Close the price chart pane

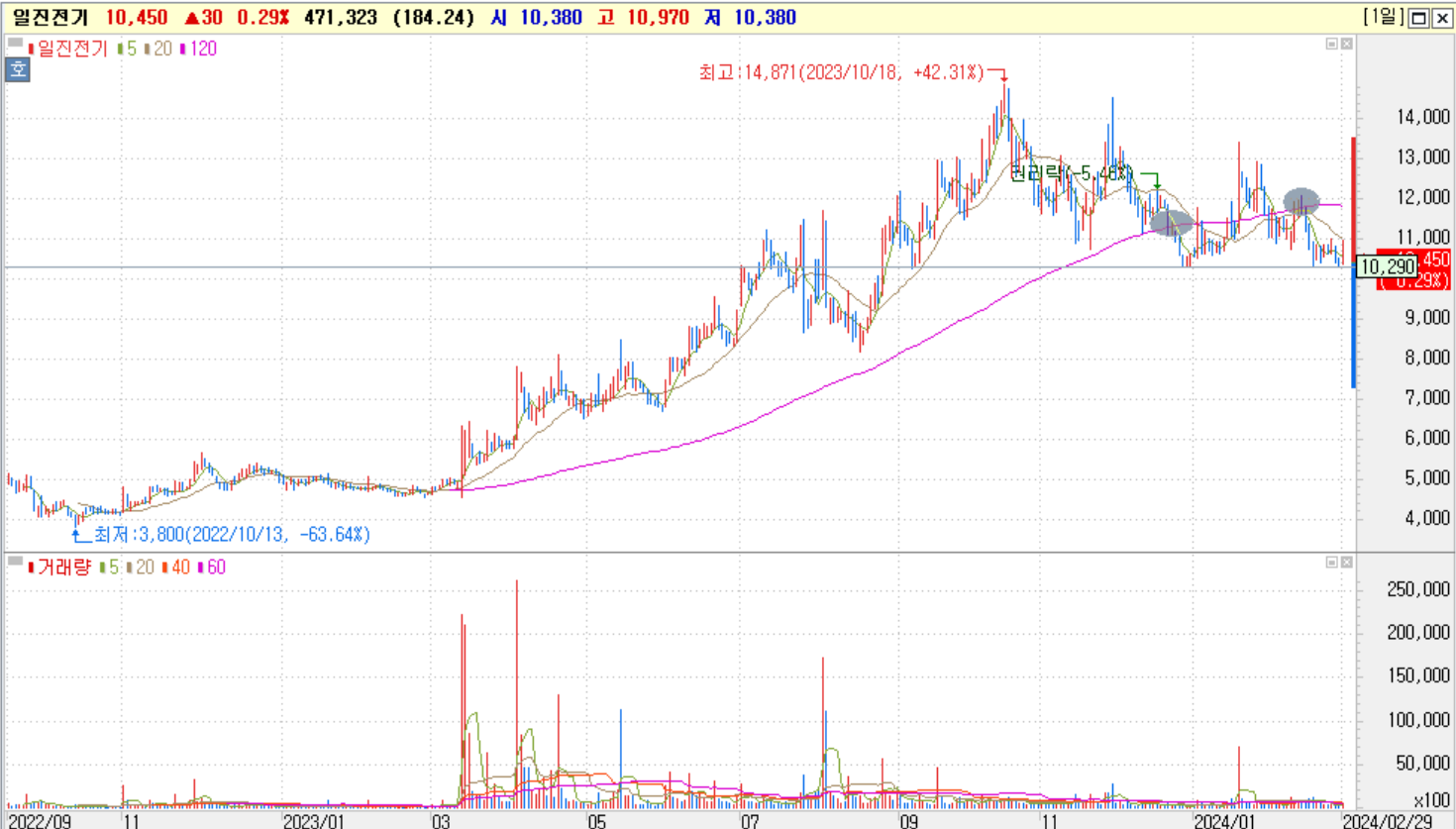pyautogui.click(x=1347, y=44)
